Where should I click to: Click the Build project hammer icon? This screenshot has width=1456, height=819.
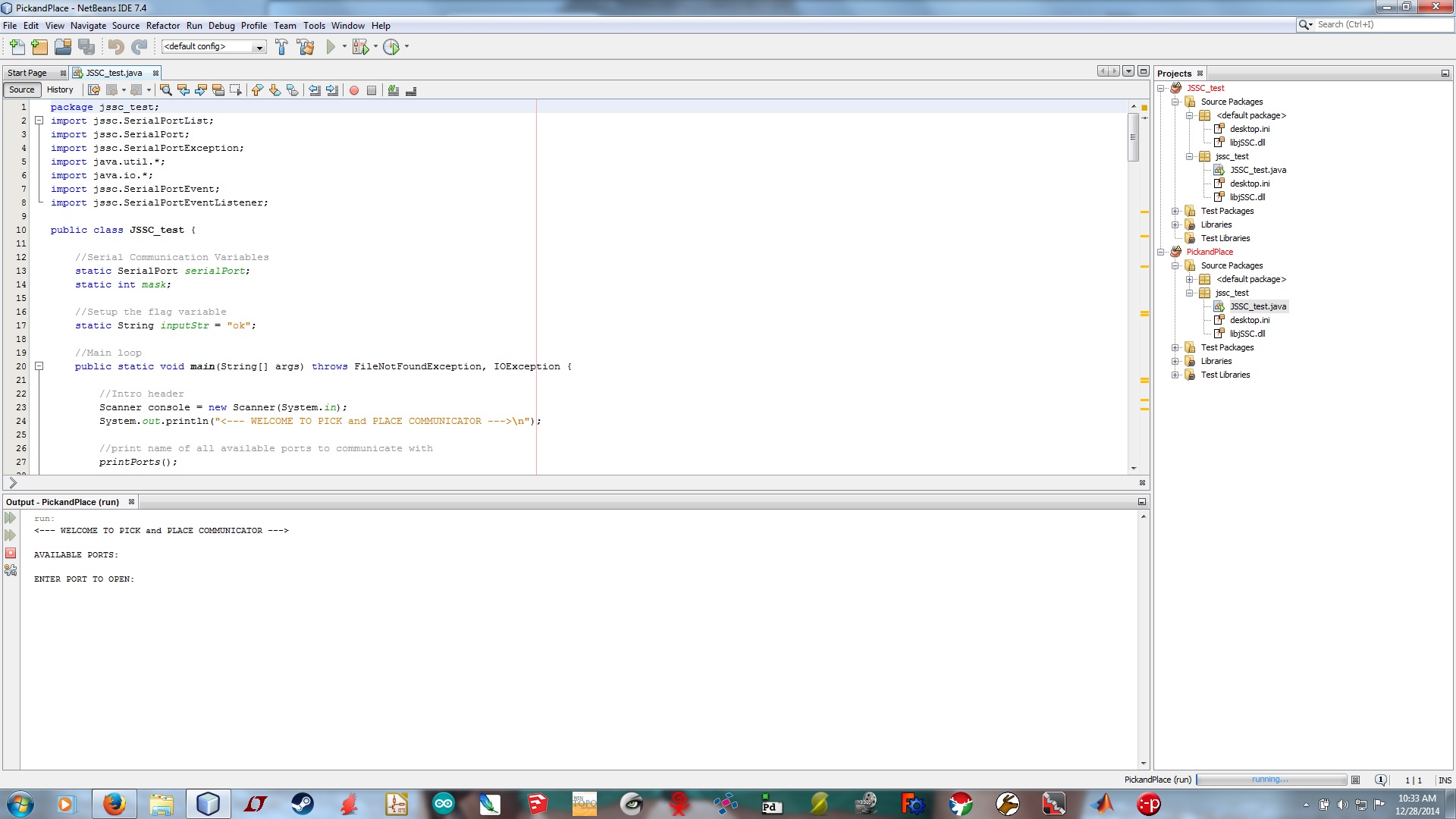(281, 46)
